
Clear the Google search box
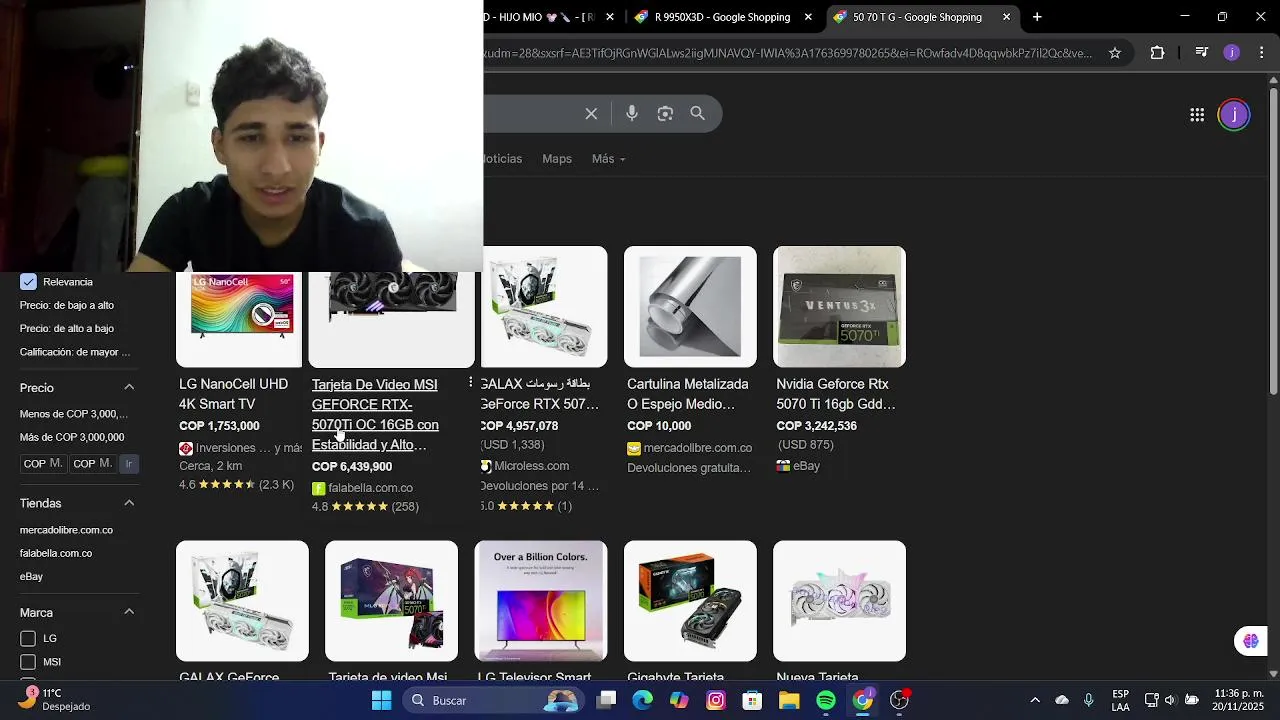591,114
